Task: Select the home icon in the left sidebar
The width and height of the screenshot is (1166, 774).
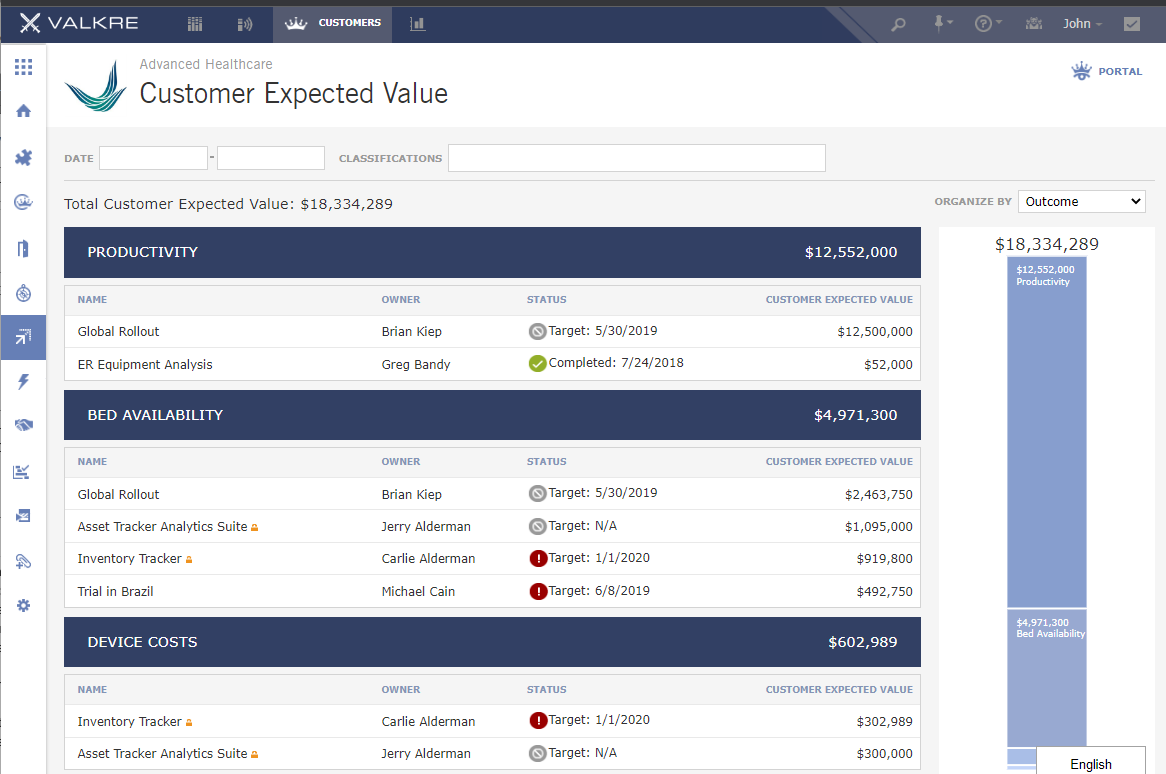Action: coord(24,111)
